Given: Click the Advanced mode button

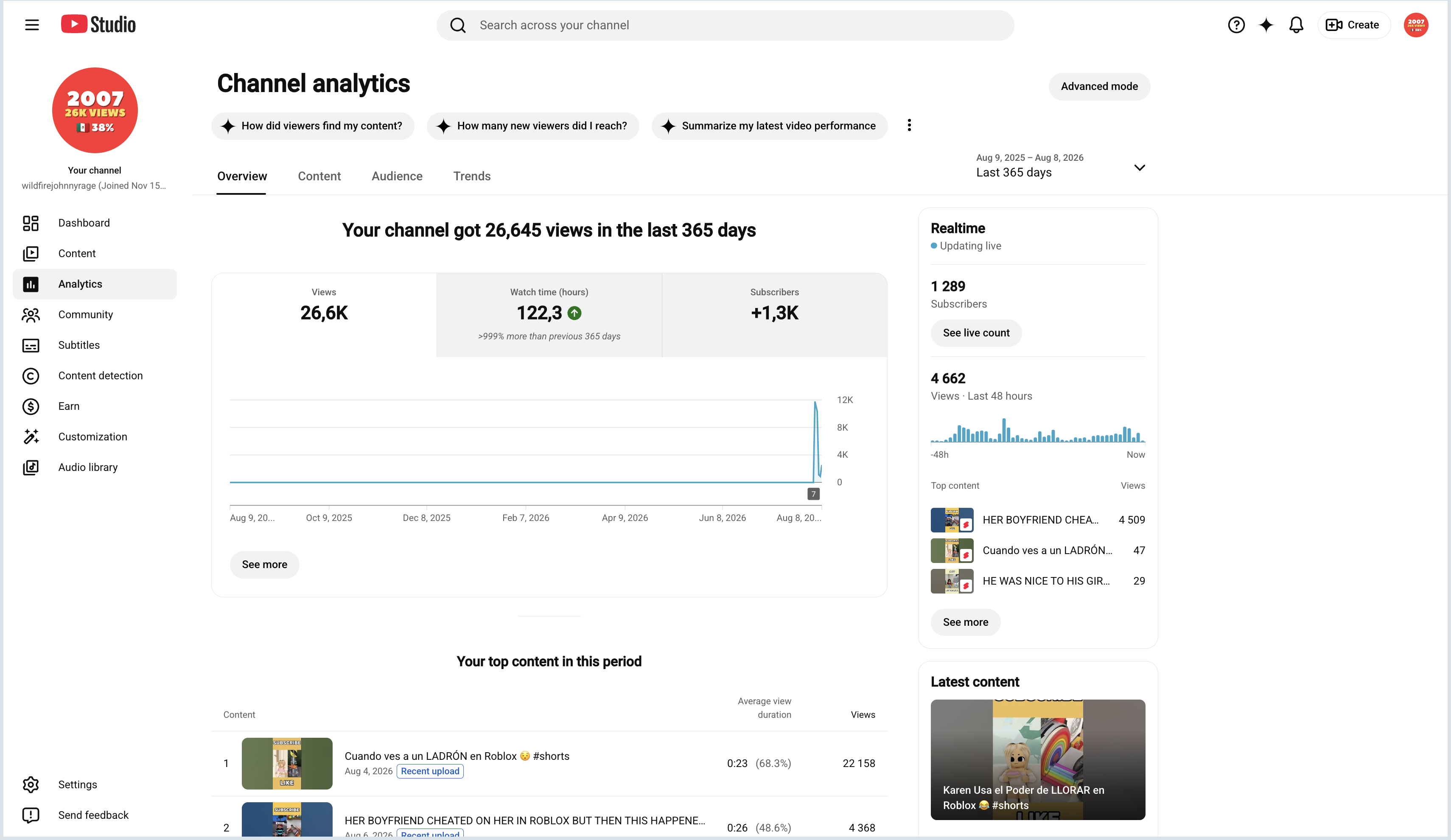Looking at the screenshot, I should pos(1099,87).
